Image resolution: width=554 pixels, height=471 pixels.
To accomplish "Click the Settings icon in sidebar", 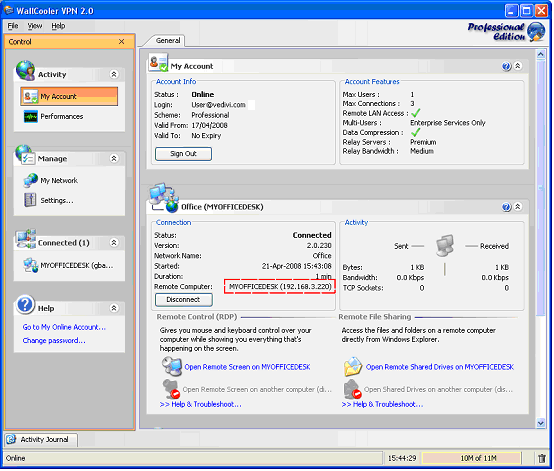I will coord(30,200).
